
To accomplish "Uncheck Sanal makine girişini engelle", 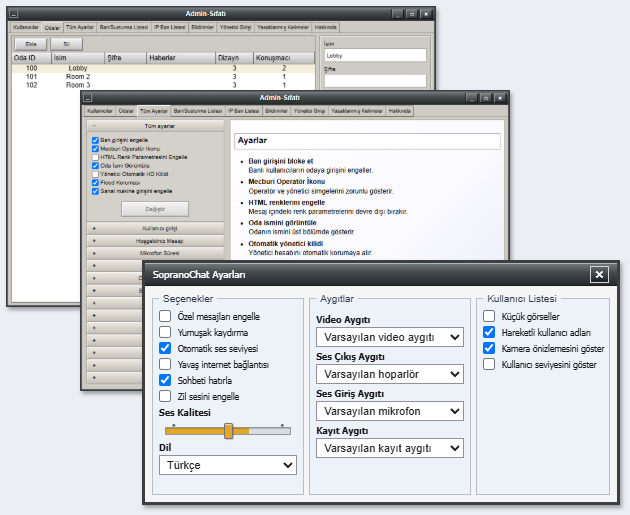I will click(95, 191).
